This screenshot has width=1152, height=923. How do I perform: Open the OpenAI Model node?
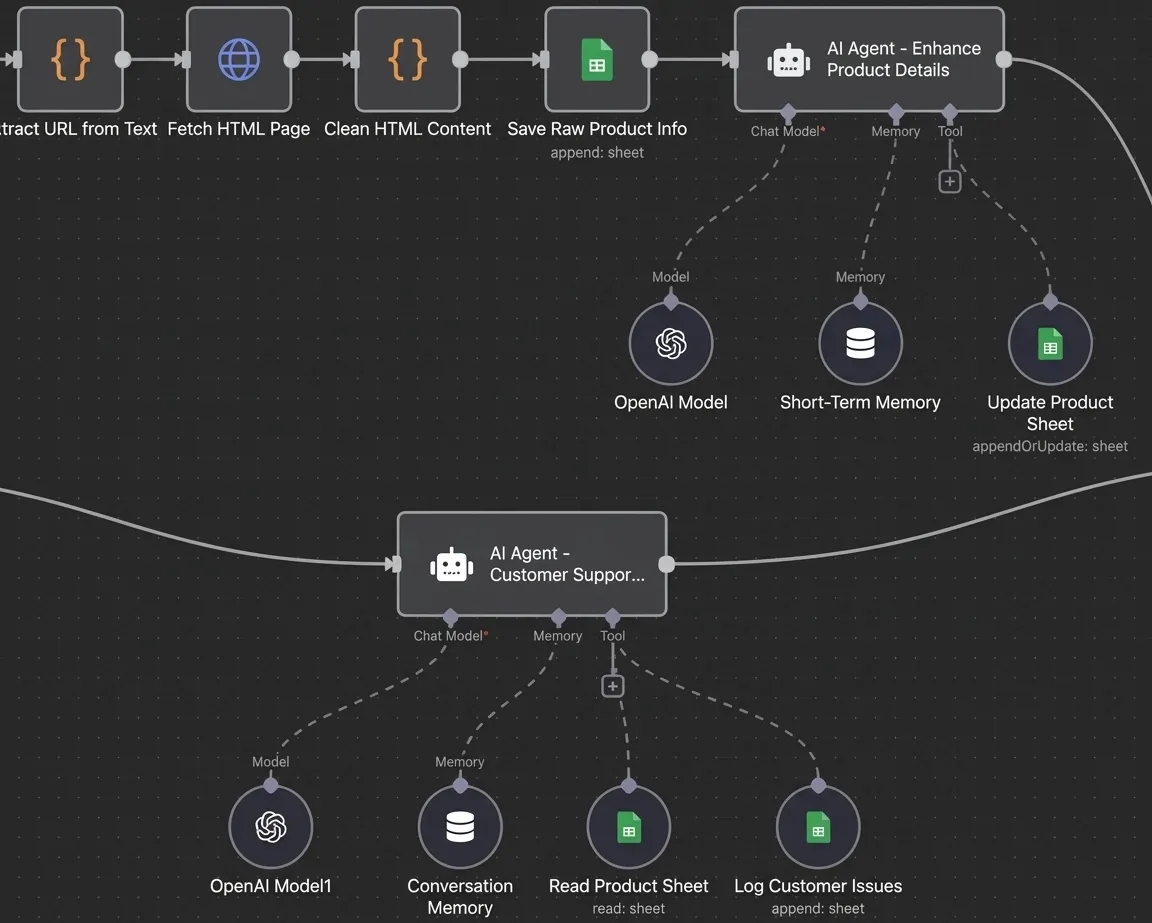click(x=671, y=343)
